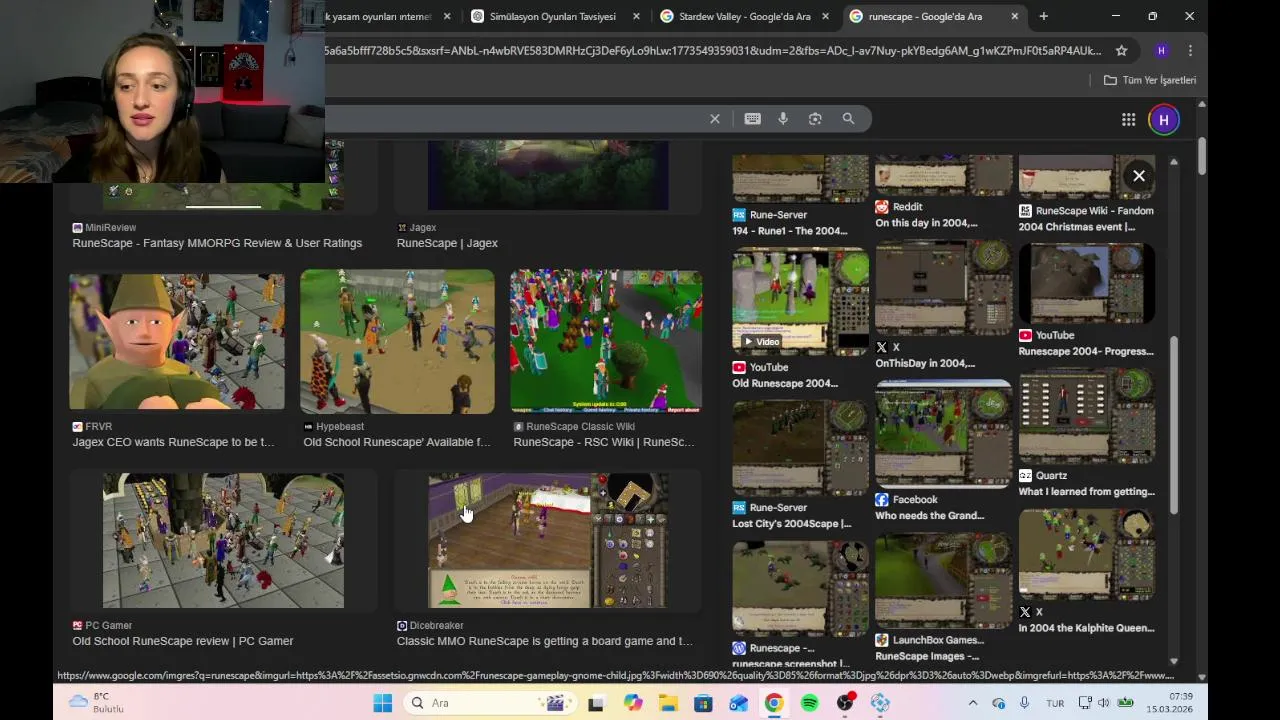Open the FRVR Jagex CEO image
The image size is (1280, 720).
pos(177,342)
